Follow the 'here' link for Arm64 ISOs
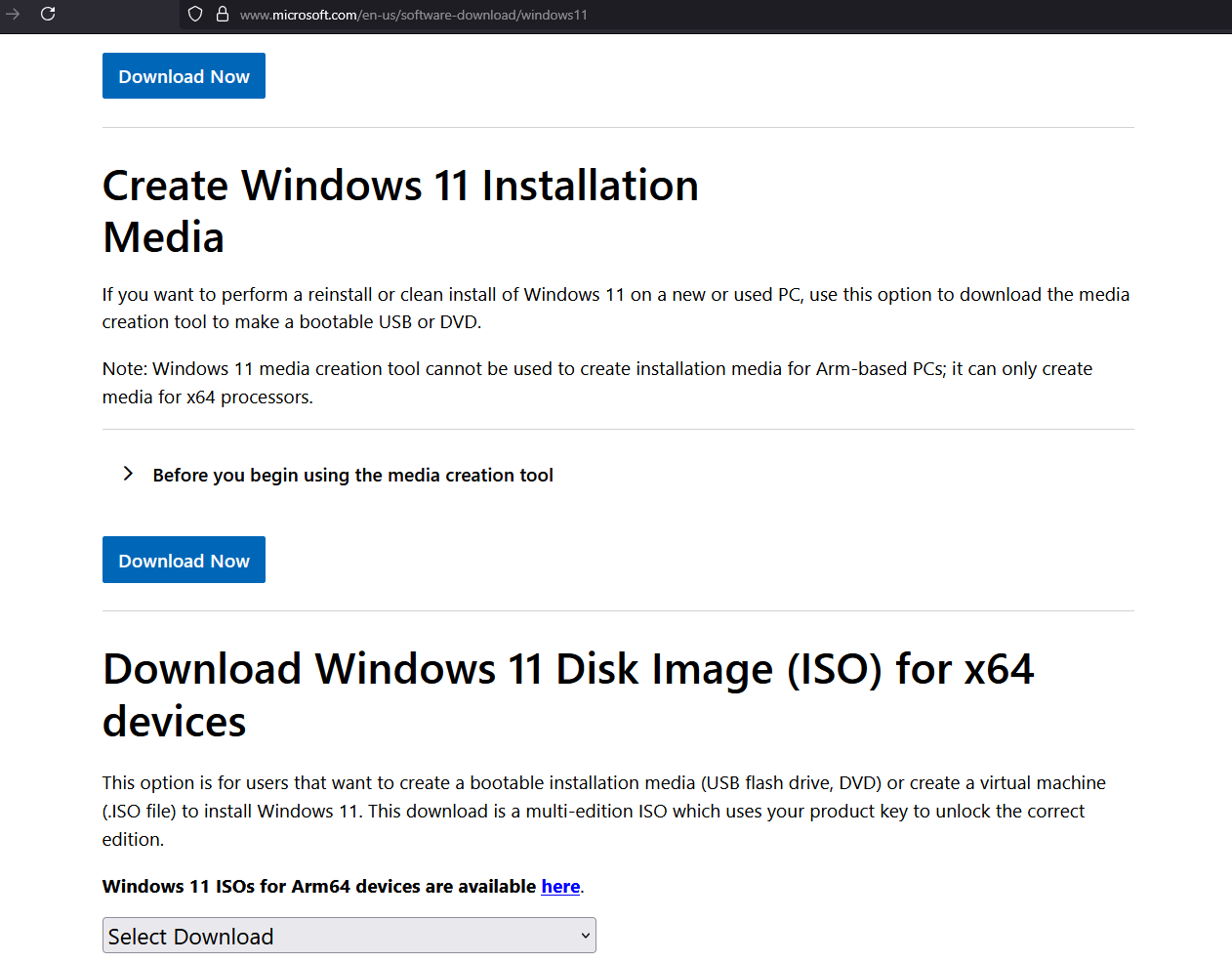Viewport: 1232px width, 962px height. 560,887
